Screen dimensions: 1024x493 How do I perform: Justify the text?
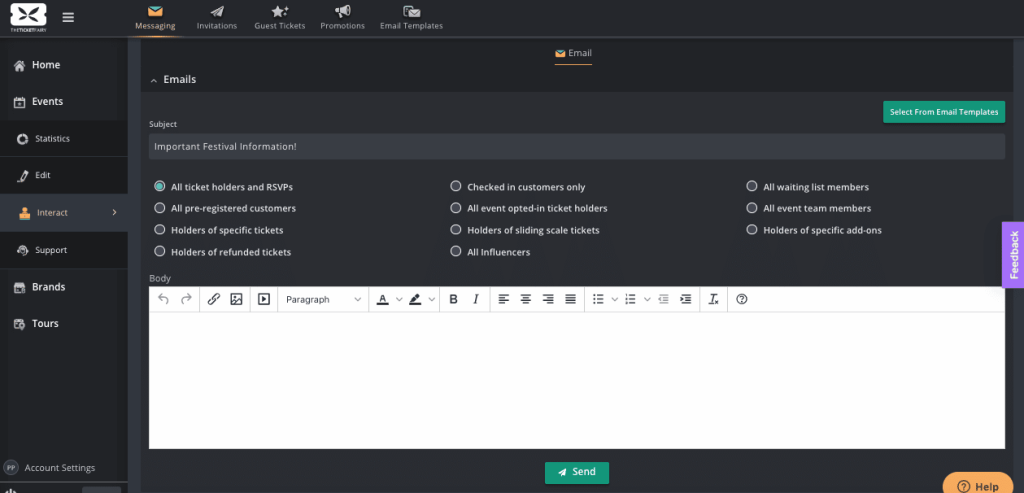[x=570, y=299]
